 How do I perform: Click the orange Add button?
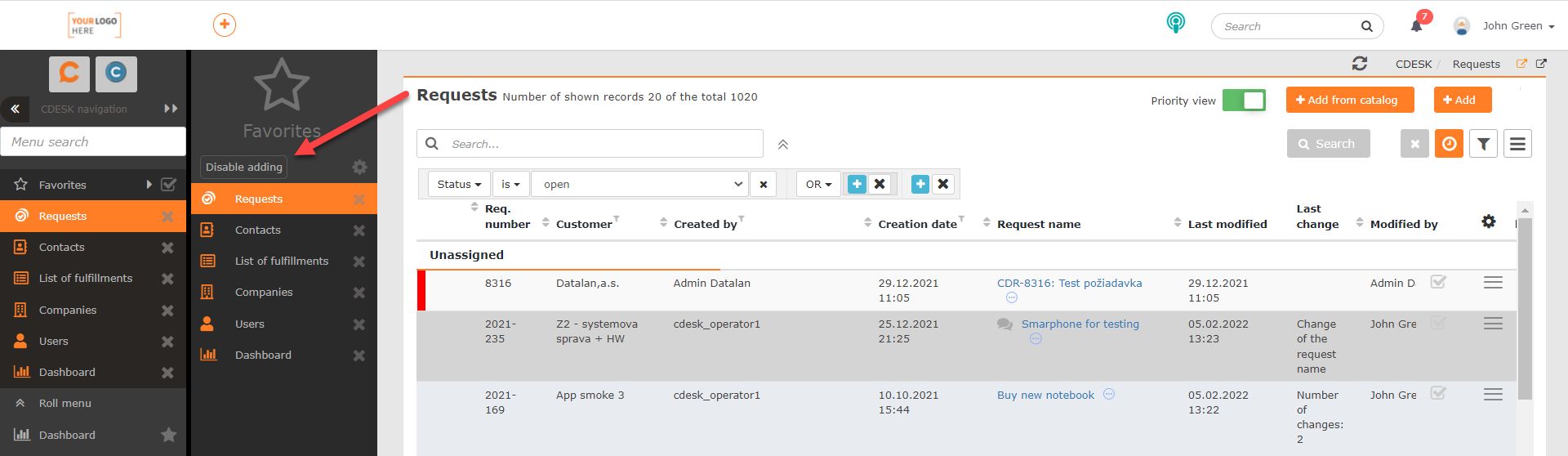click(x=1462, y=100)
